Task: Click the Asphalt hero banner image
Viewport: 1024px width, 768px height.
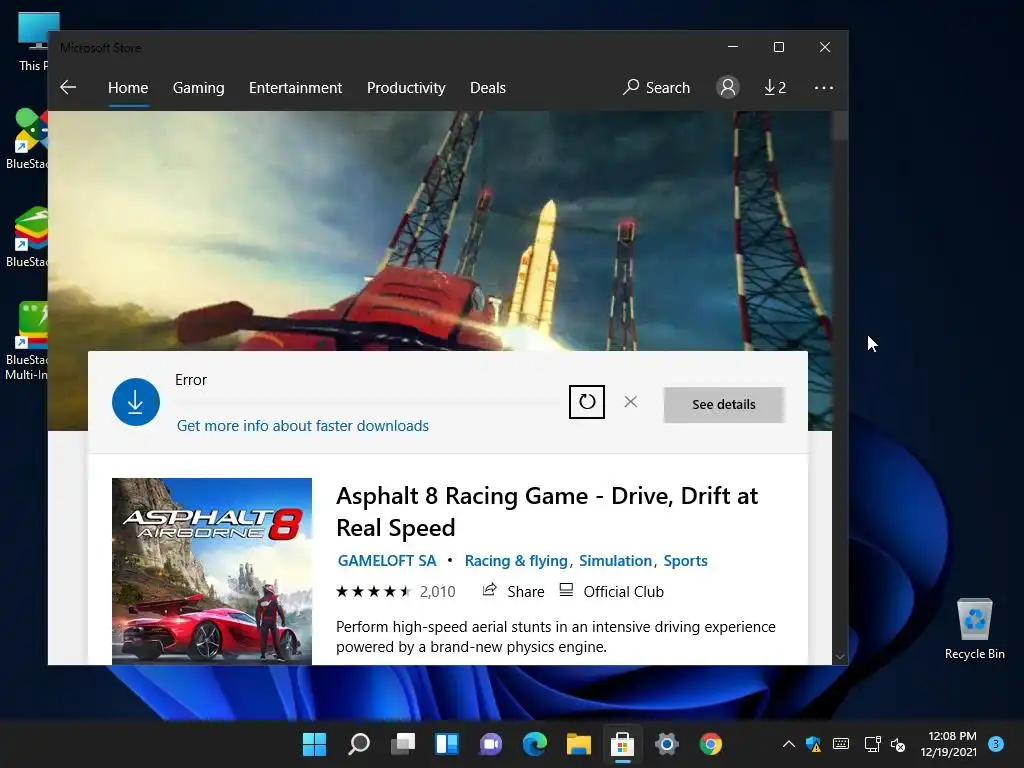Action: click(440, 231)
